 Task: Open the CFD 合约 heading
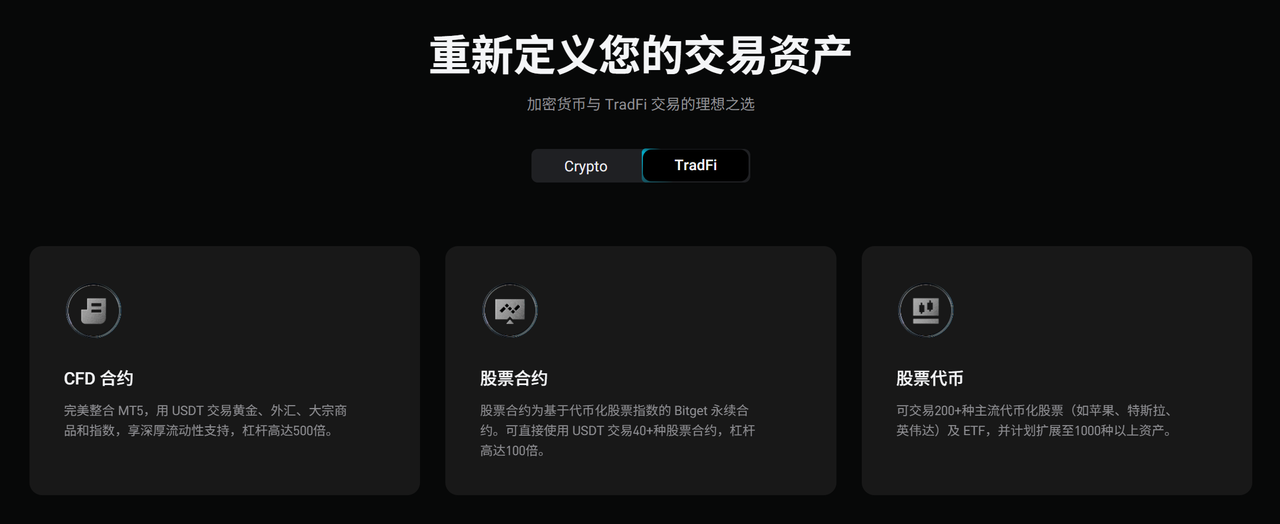98,378
